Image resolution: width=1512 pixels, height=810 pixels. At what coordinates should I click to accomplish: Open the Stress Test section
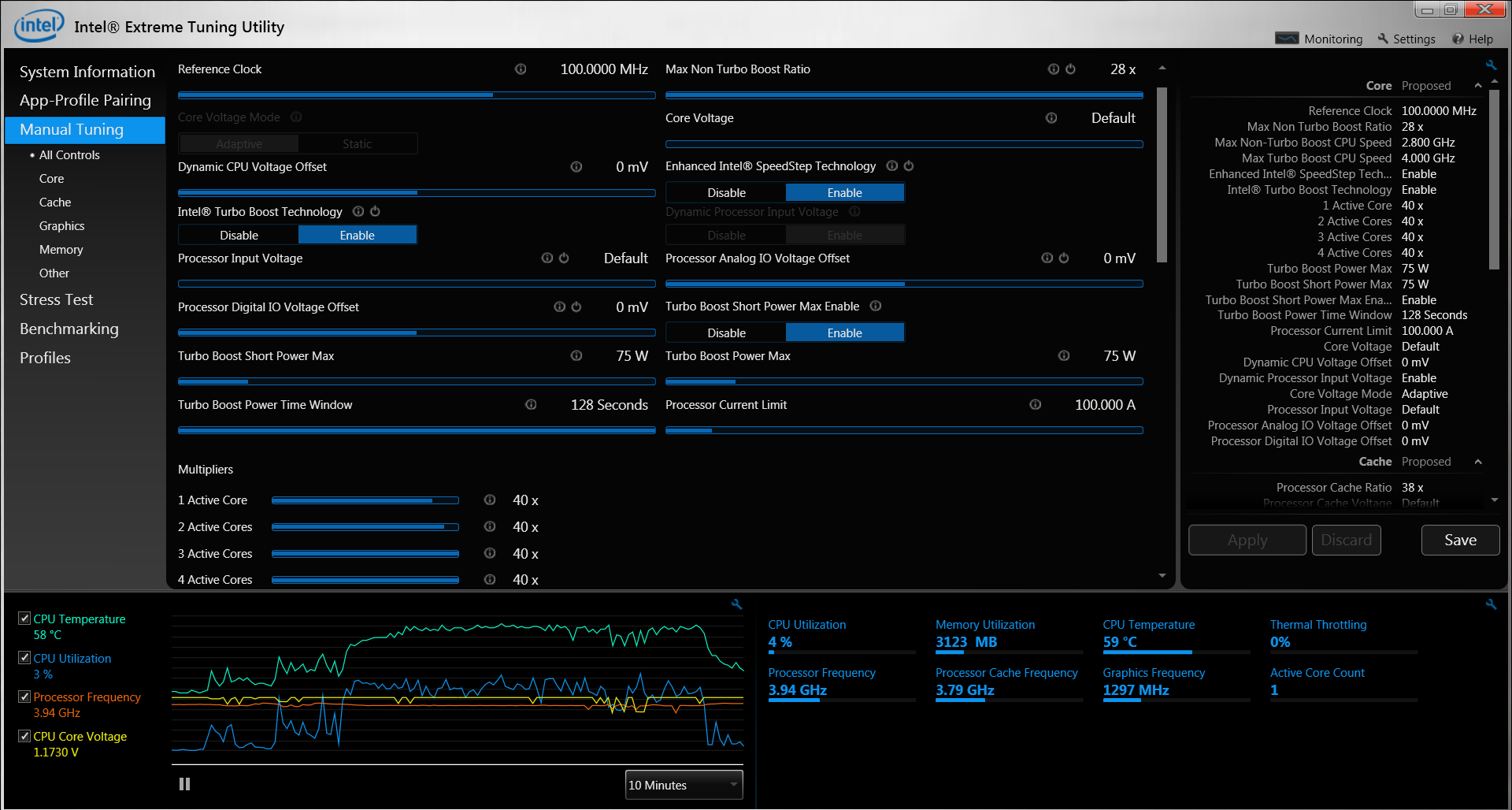click(x=56, y=299)
